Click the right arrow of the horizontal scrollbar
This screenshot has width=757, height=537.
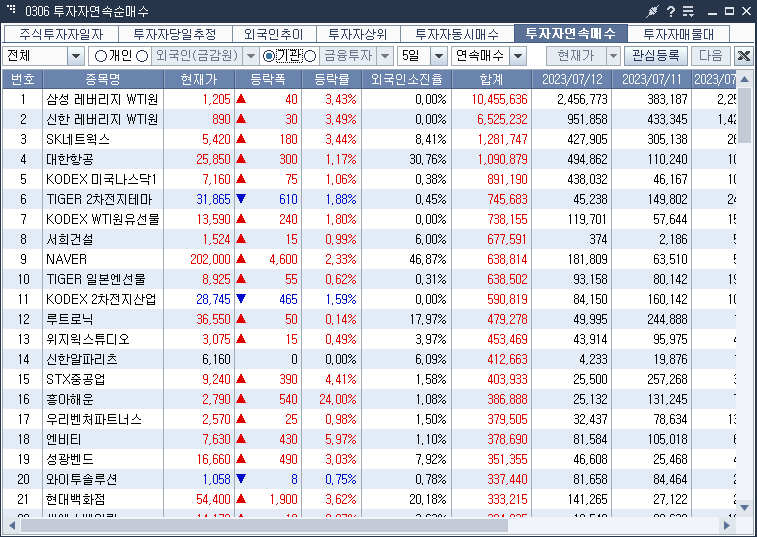[727, 525]
